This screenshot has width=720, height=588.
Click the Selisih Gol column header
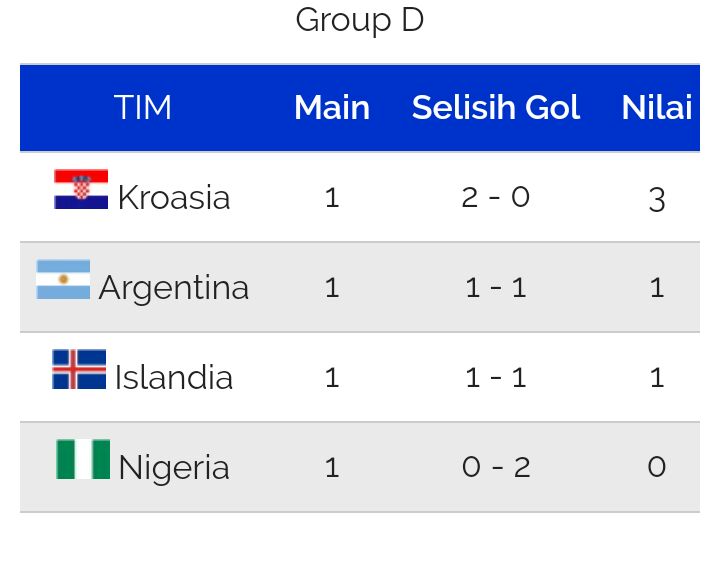pos(496,107)
